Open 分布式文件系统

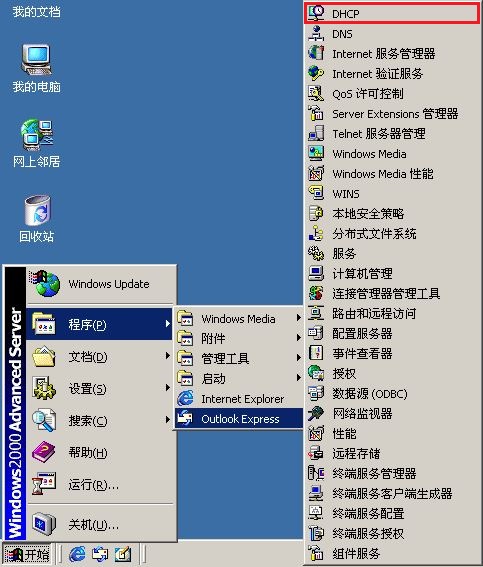pyautogui.click(x=392, y=234)
